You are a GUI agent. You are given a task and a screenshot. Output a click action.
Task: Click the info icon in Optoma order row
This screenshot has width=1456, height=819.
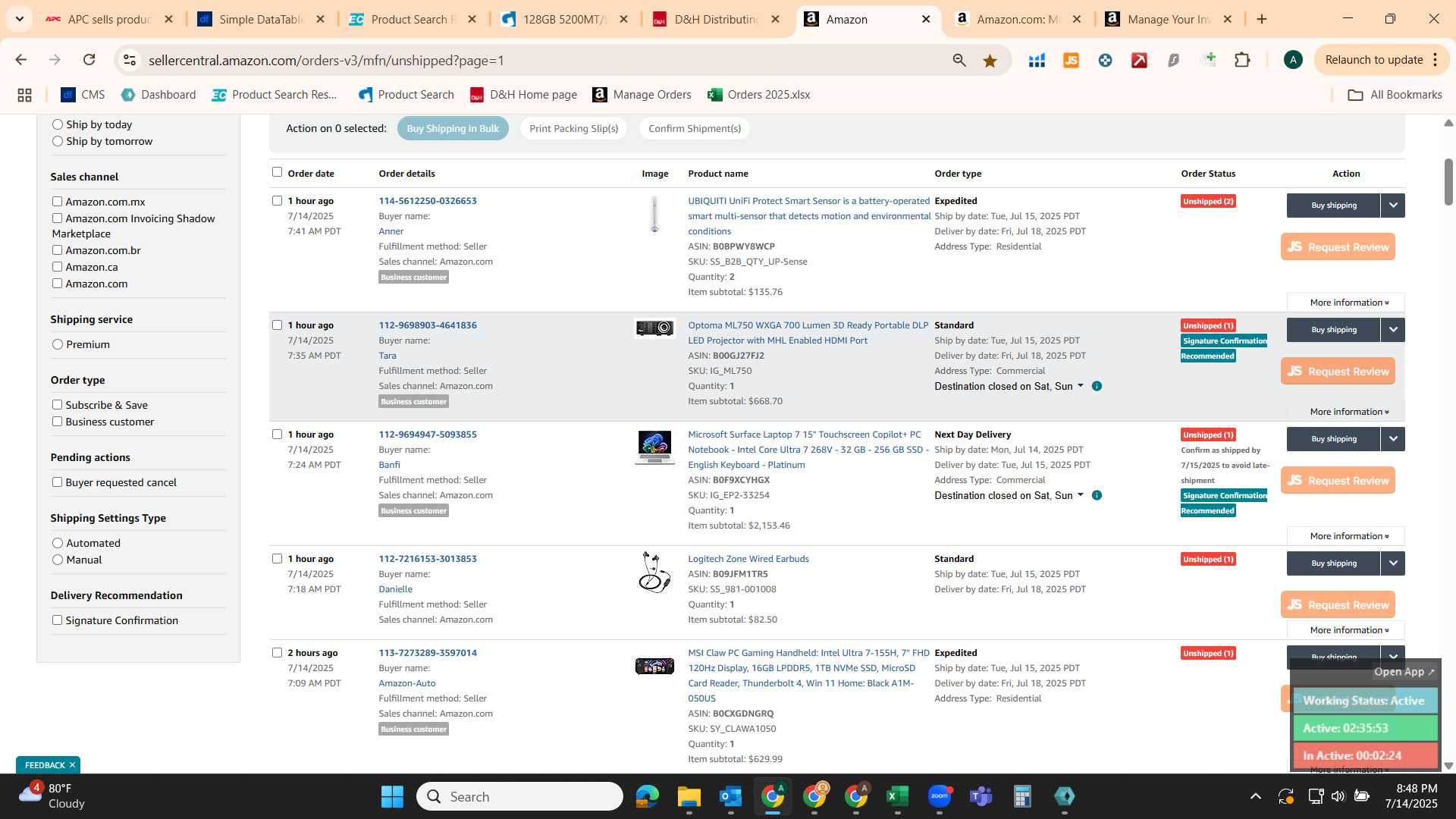[x=1097, y=386]
